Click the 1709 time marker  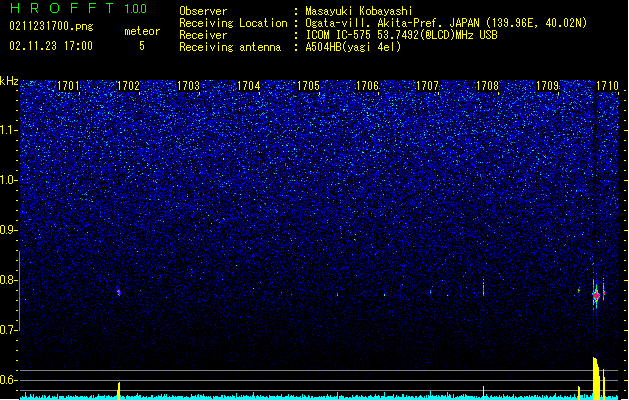click(547, 86)
